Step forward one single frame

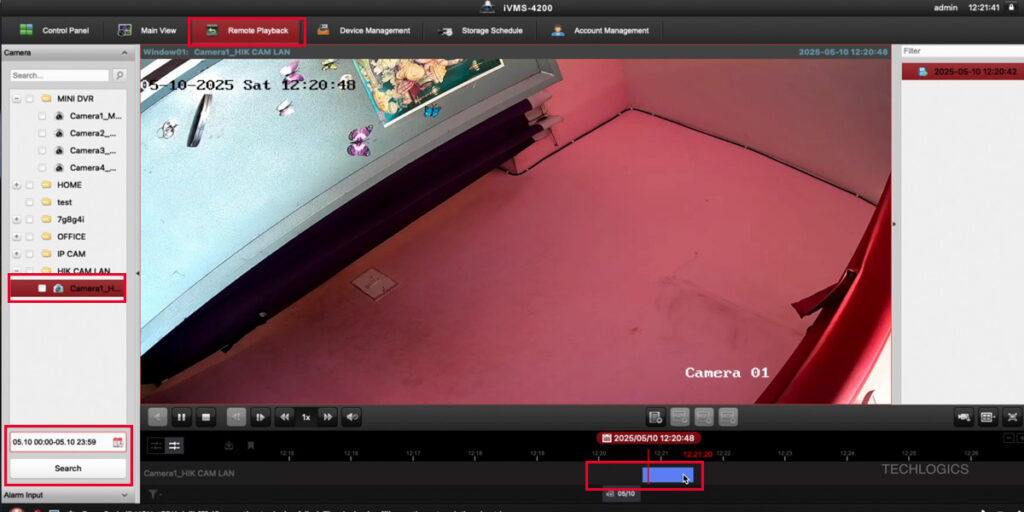pyautogui.click(x=260, y=417)
